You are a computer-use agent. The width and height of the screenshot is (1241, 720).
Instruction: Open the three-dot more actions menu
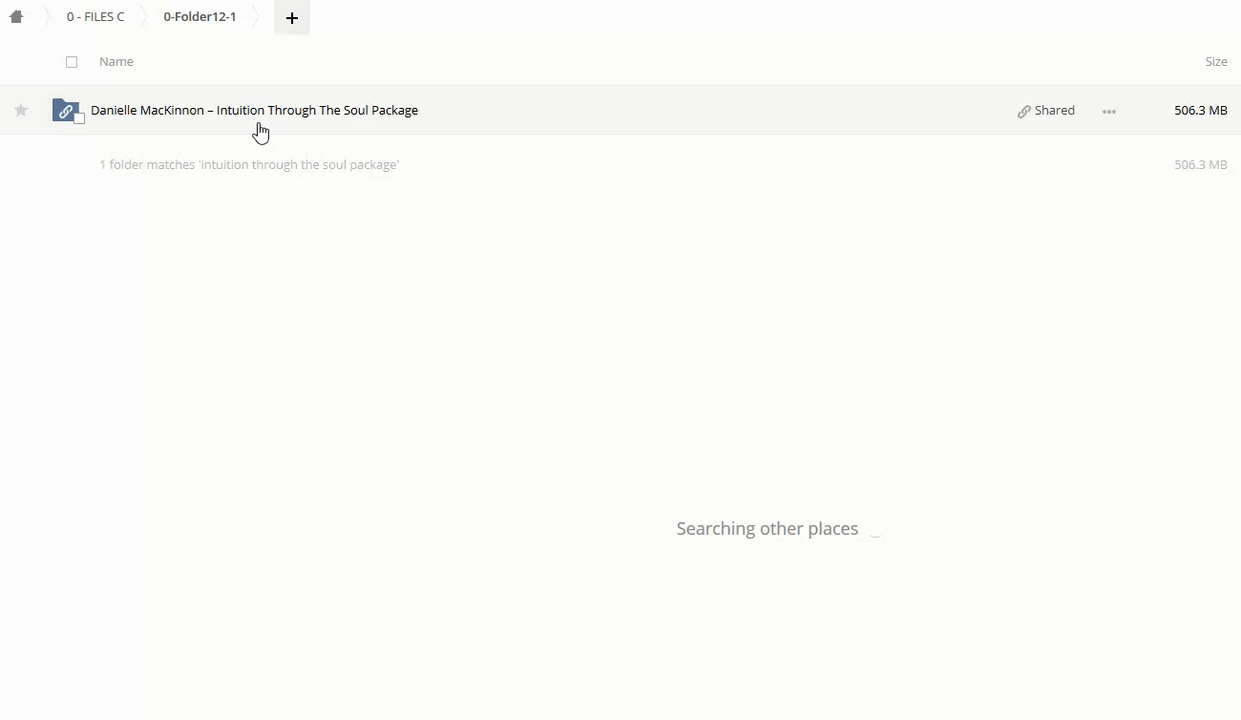(1109, 111)
